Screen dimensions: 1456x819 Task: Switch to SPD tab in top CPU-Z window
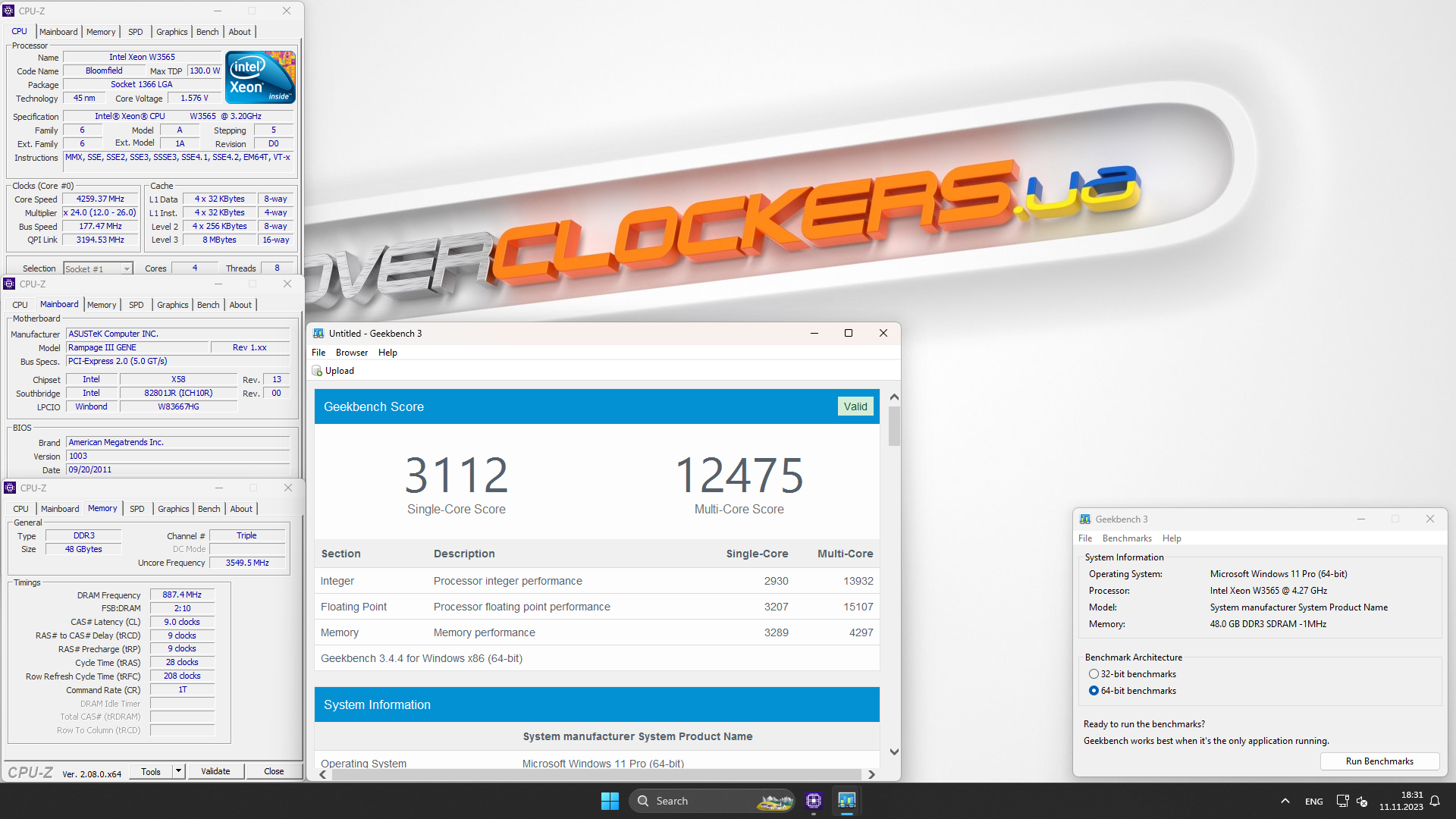[x=135, y=32]
